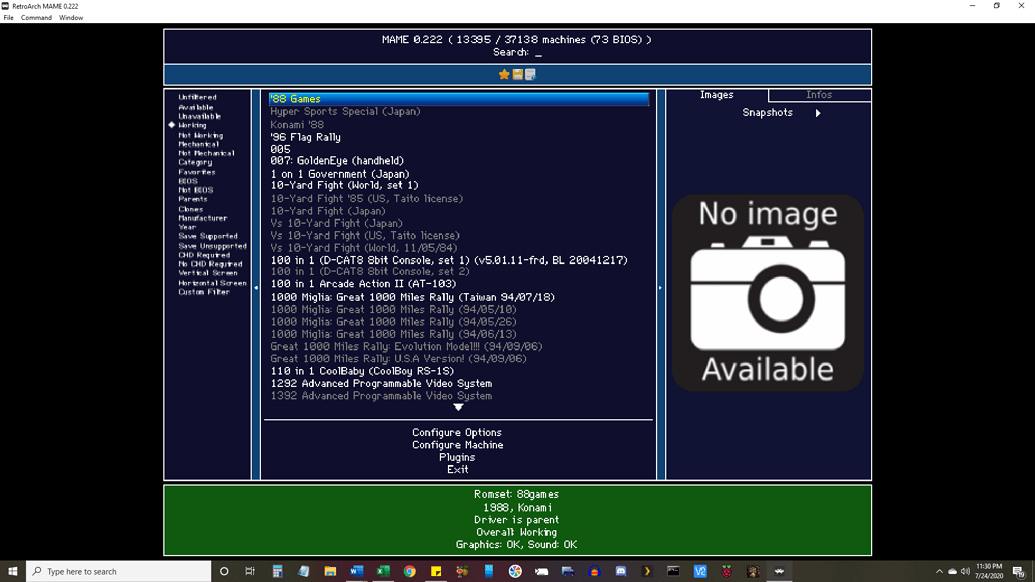Collapse the left filter panel arrow
Viewport: 1035px width, 582px height.
[256, 288]
